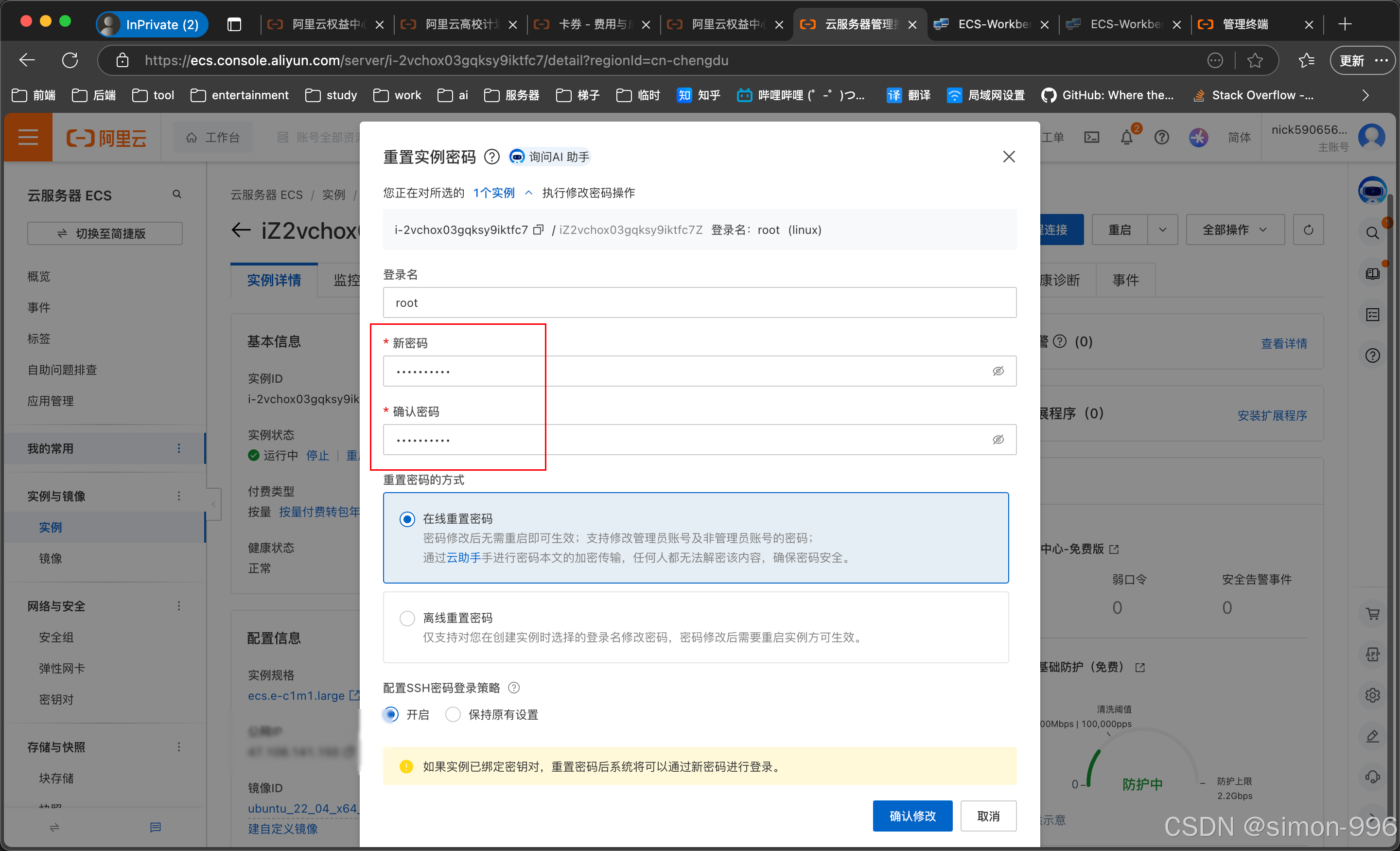Open SSH password policy help tooltip
1400x851 pixels.
[x=514, y=688]
